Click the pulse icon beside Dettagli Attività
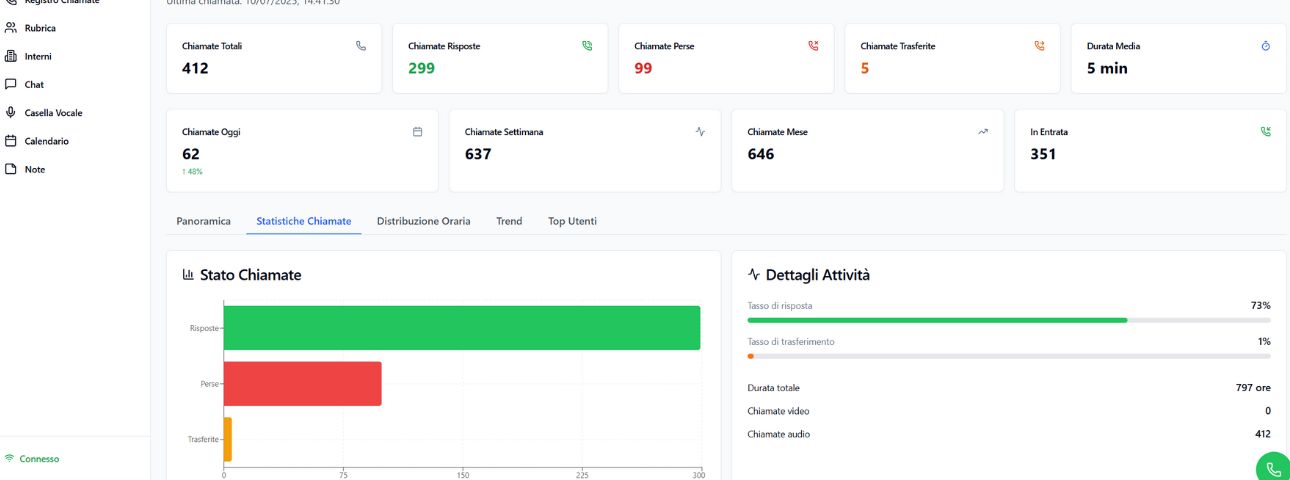The width and height of the screenshot is (1290, 480). (x=754, y=274)
